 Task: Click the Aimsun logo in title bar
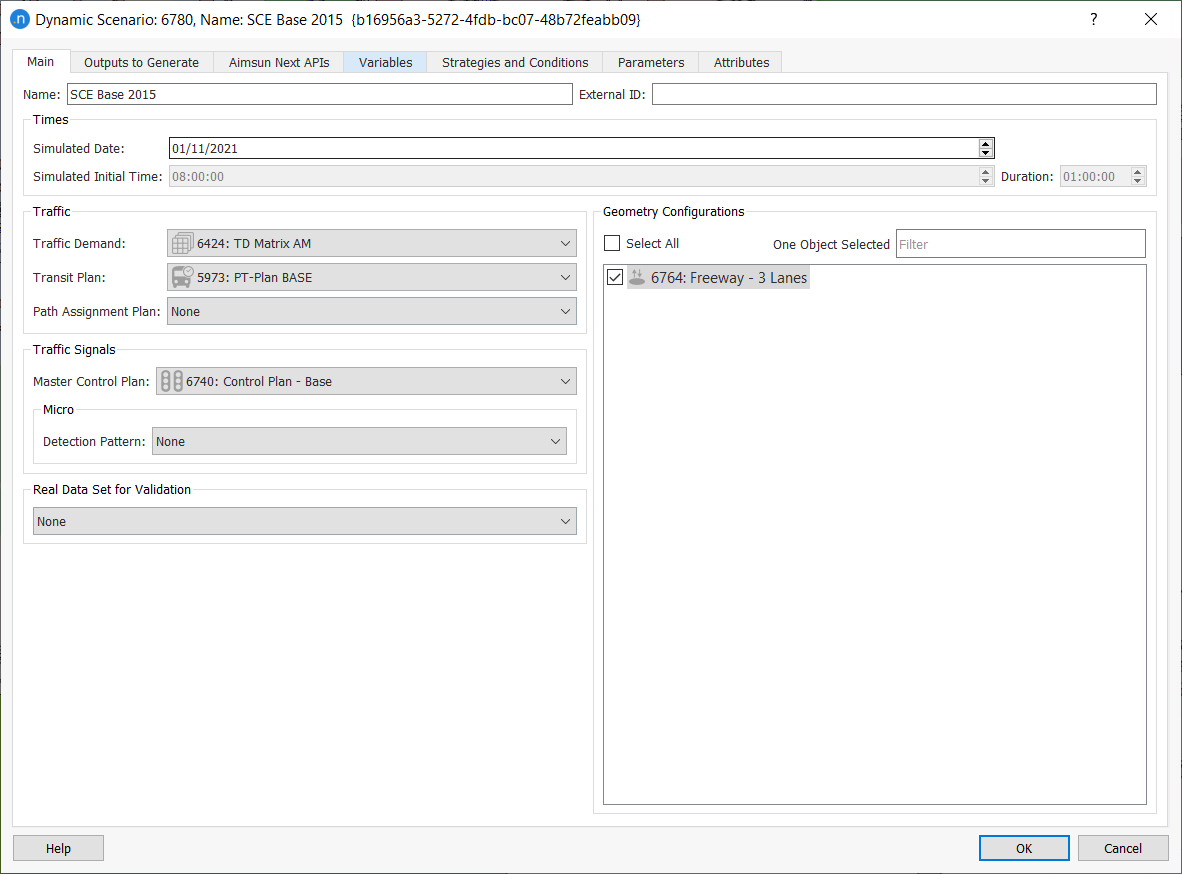(x=19, y=19)
